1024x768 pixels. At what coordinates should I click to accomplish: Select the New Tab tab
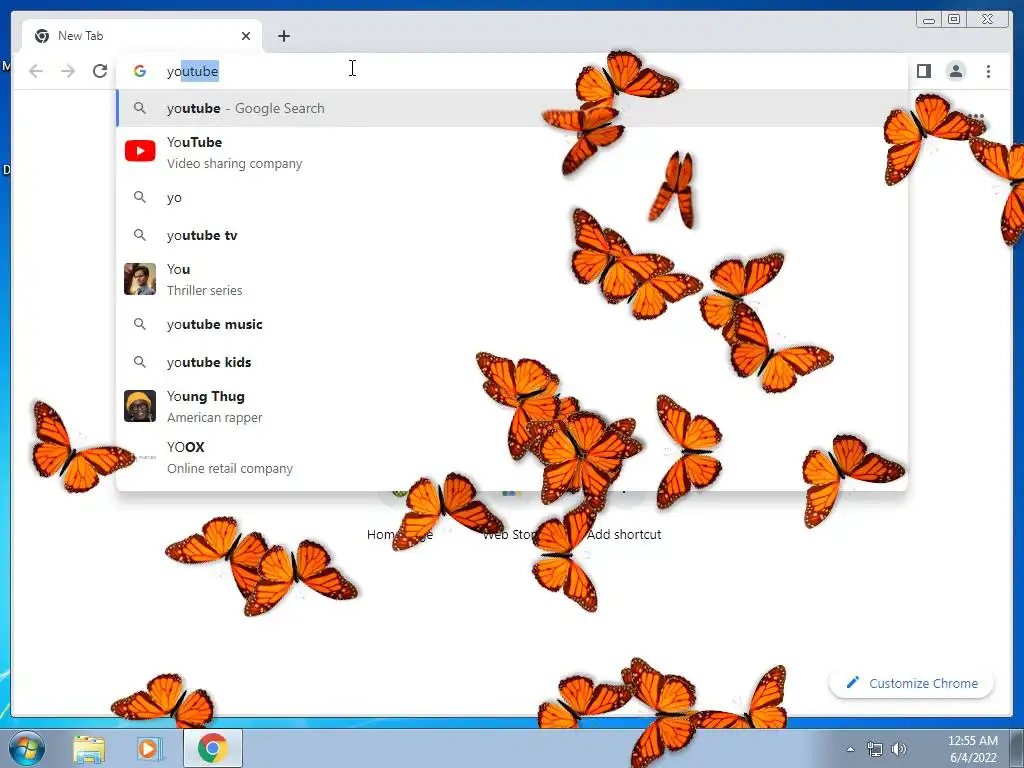142,36
